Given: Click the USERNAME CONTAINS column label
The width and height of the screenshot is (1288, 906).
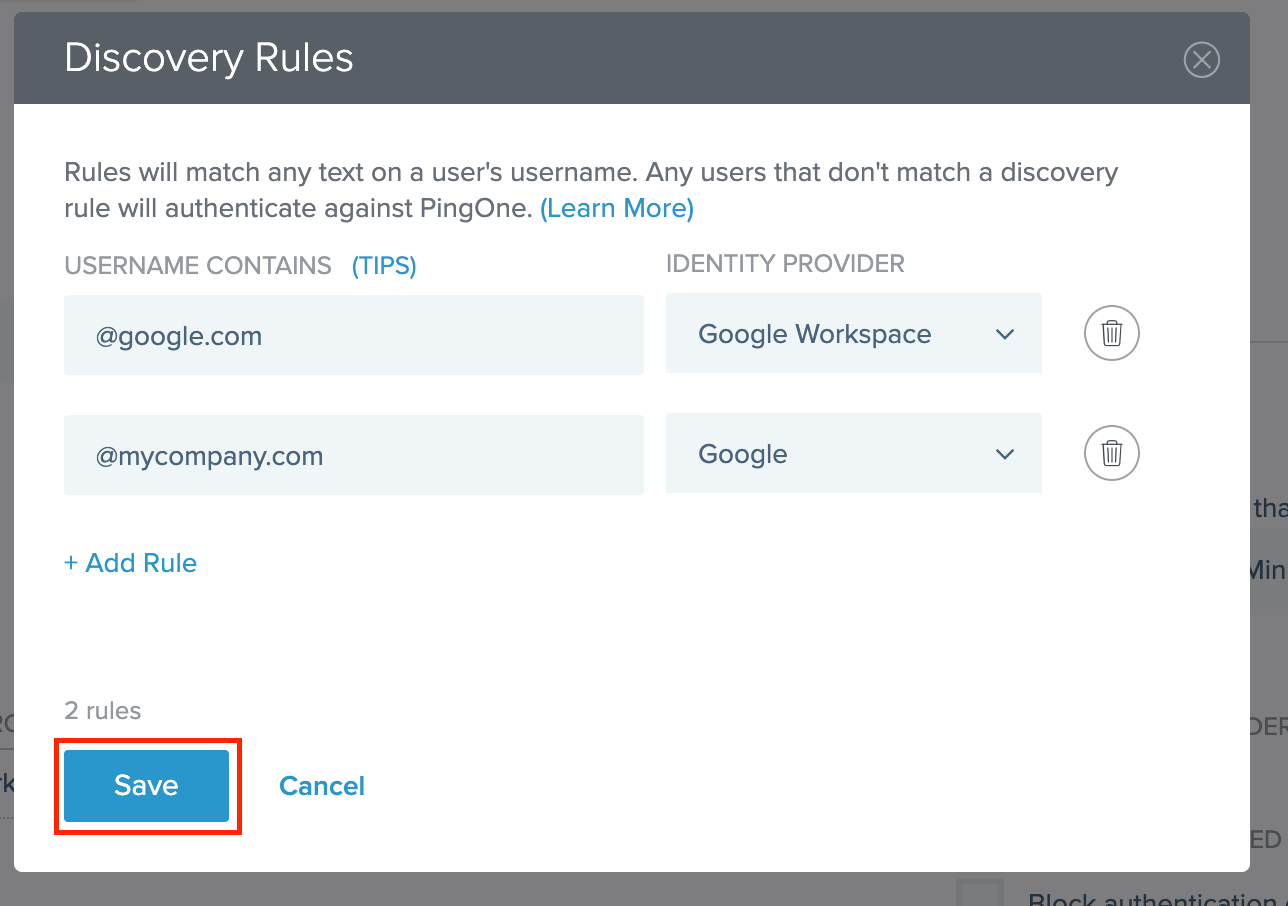Looking at the screenshot, I should [198, 265].
